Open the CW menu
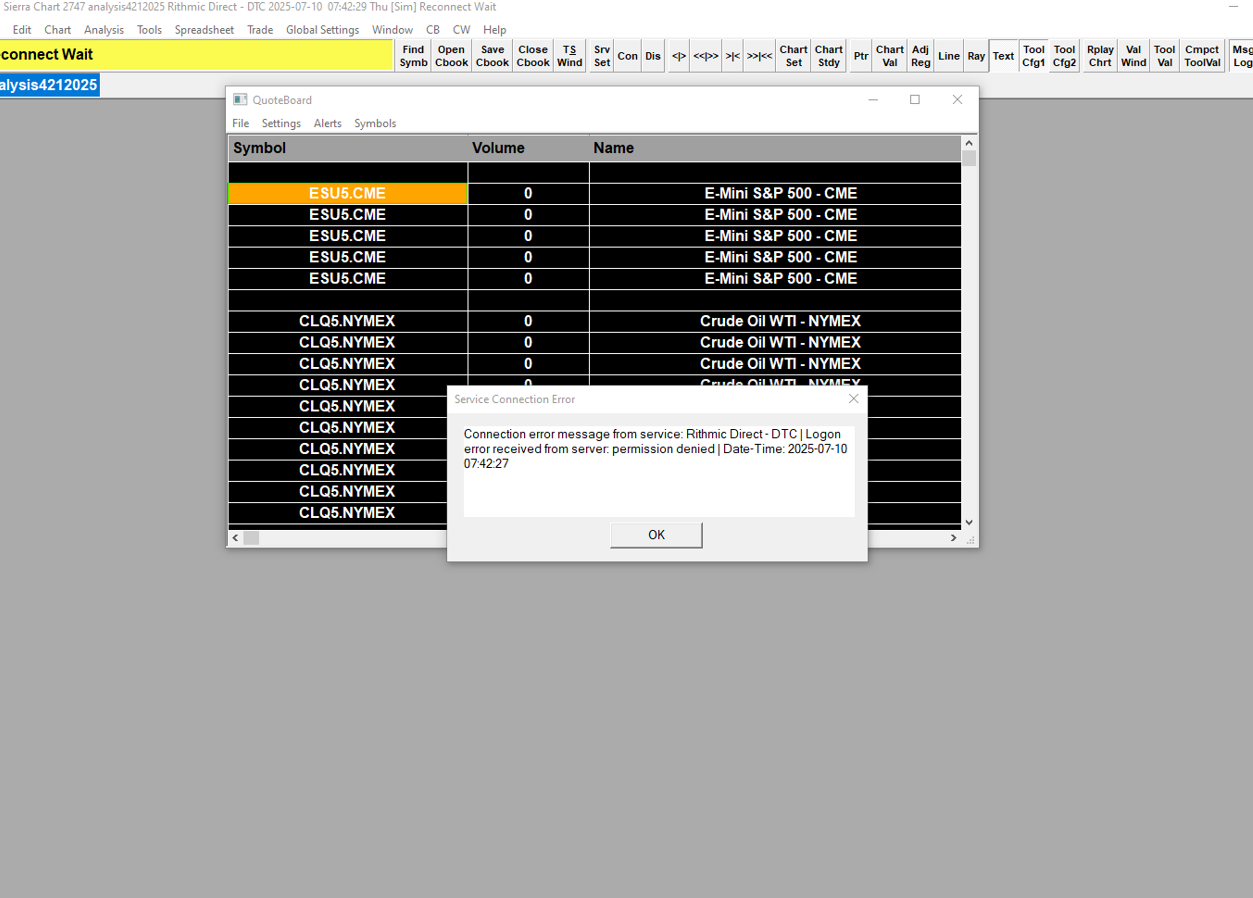 [x=461, y=30]
